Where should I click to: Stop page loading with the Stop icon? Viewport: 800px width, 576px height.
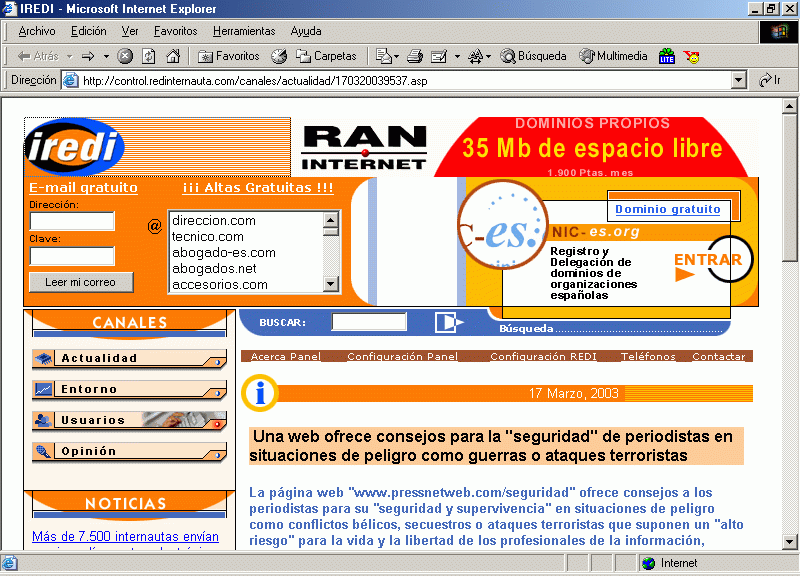(x=125, y=56)
